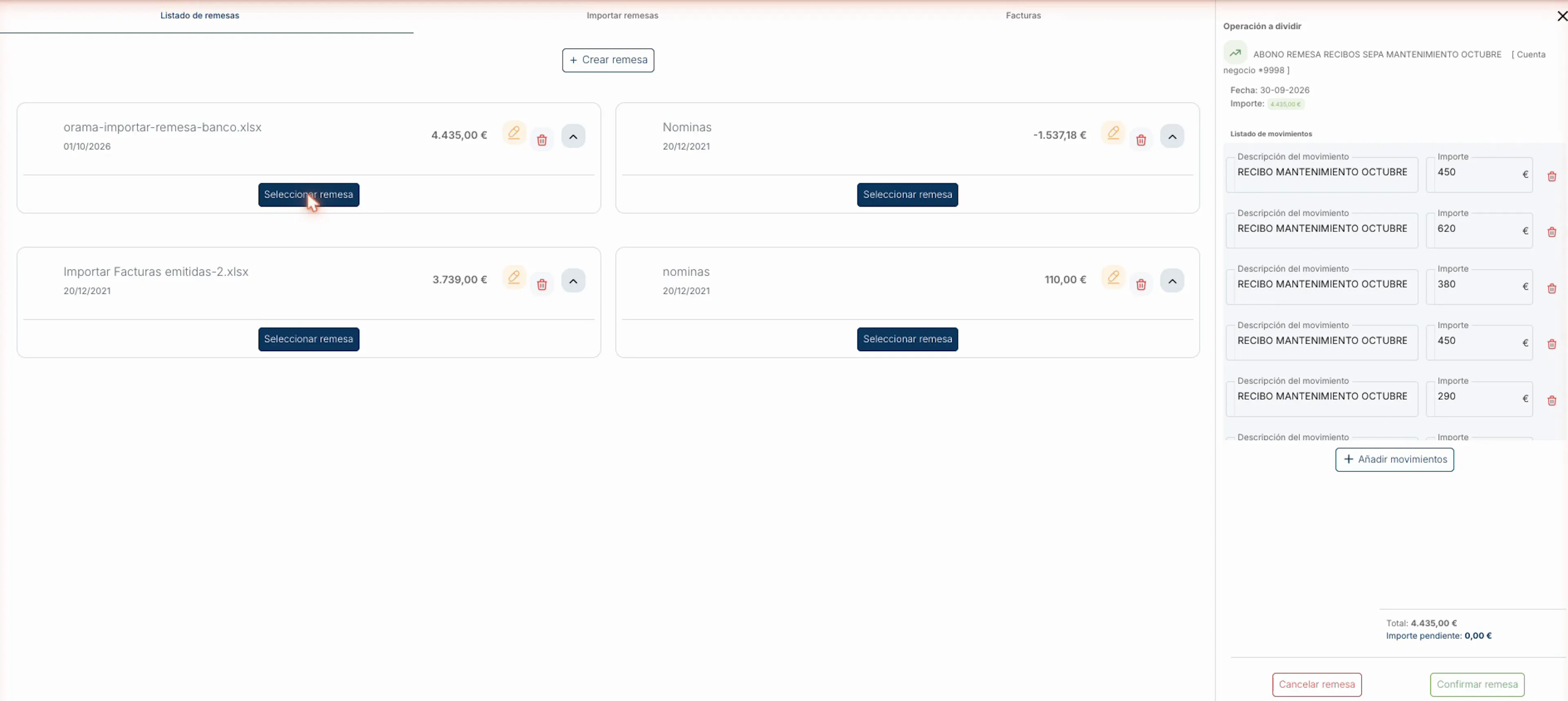1568x701 pixels.
Task: Click the Importe pendiente 0,00 € text
Action: click(1438, 635)
